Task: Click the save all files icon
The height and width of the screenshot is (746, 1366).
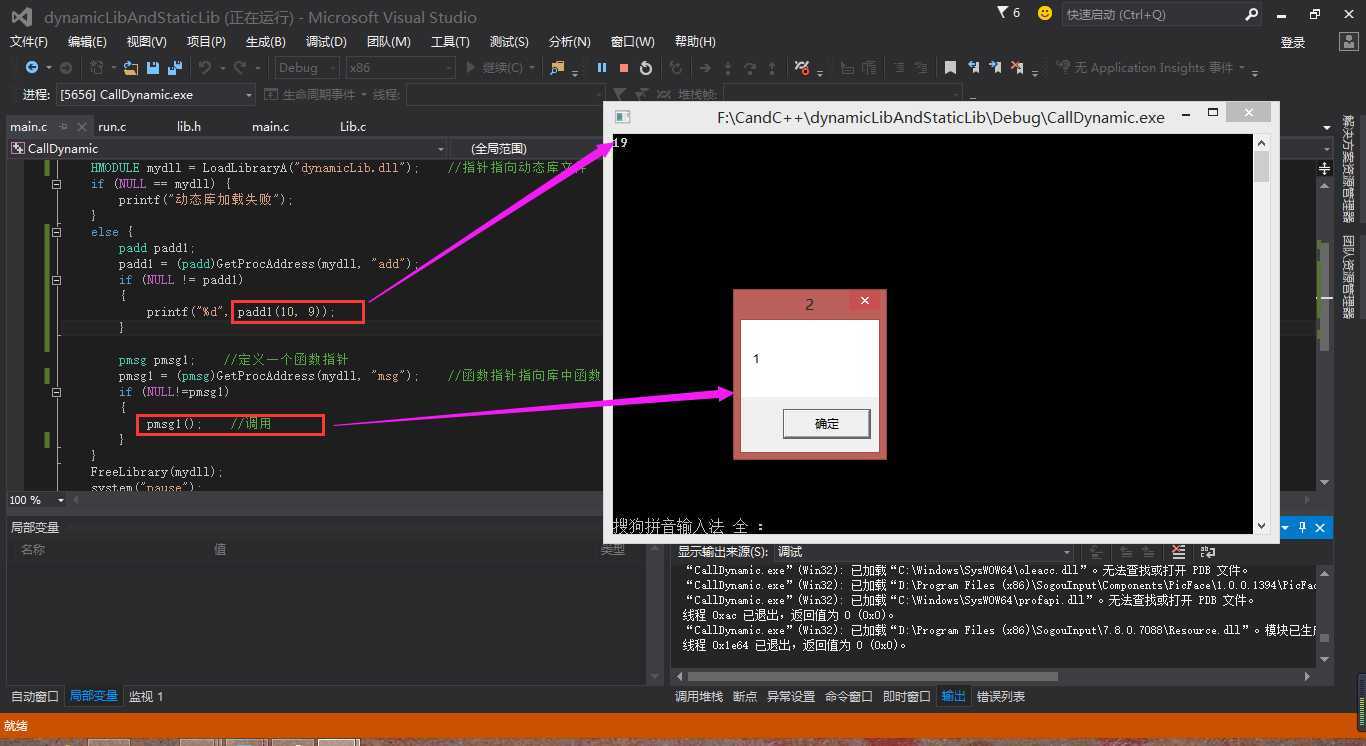Action: [x=174, y=68]
